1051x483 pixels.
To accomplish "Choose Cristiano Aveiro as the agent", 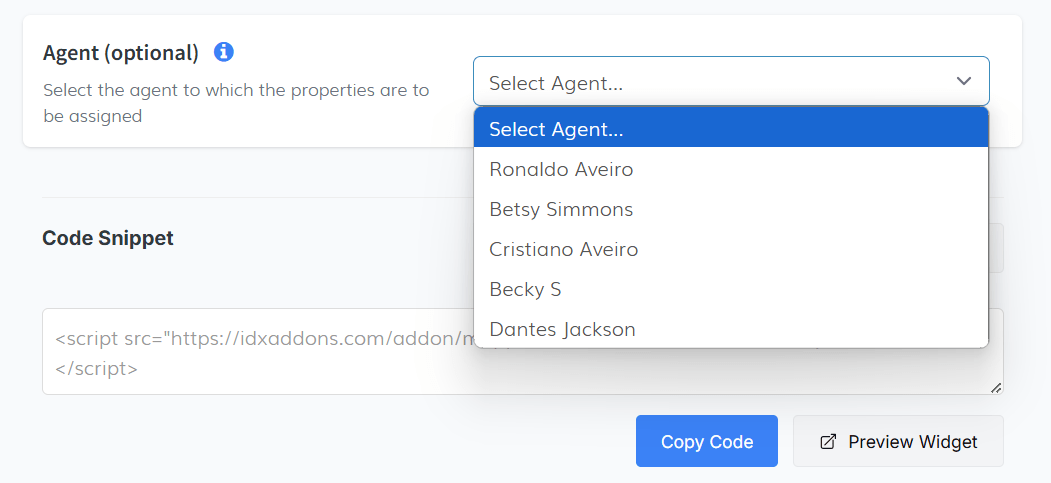I will [x=563, y=249].
